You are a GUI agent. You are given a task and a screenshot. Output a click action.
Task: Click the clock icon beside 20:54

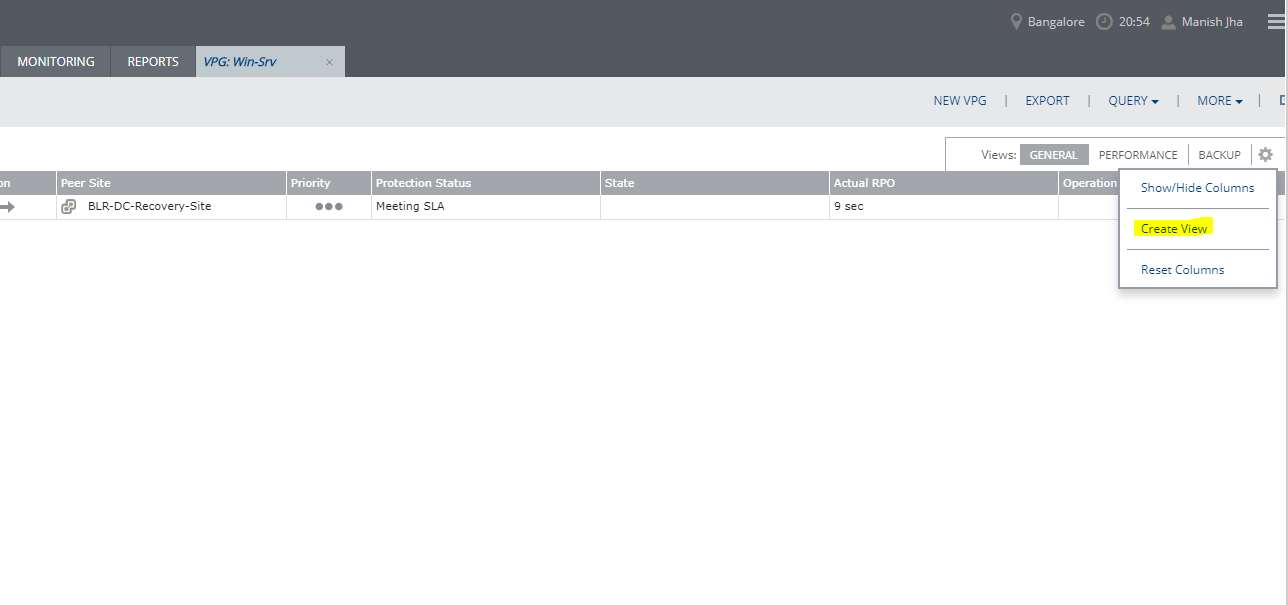click(x=1104, y=22)
